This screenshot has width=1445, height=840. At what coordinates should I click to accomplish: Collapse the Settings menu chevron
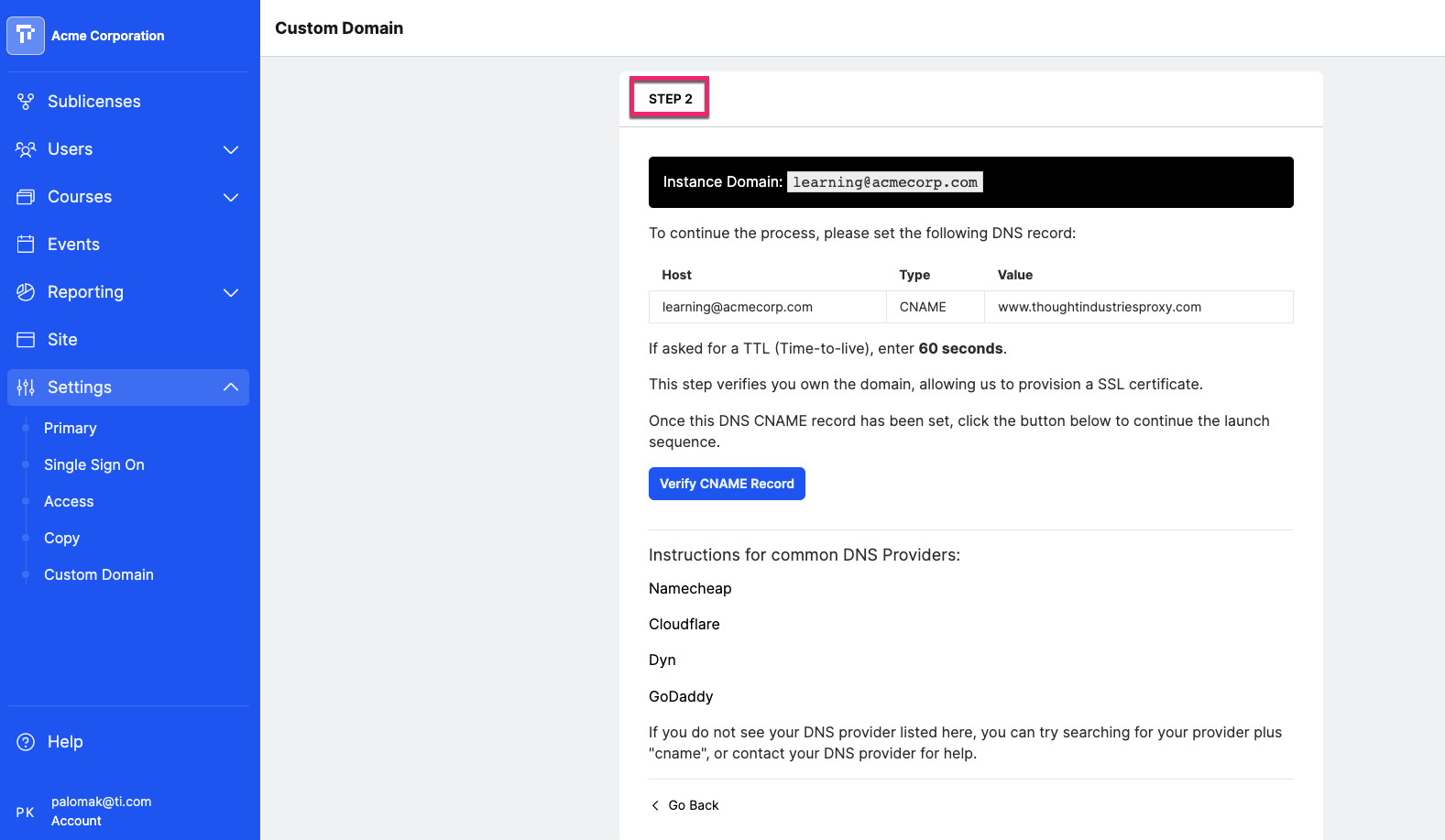coord(231,387)
